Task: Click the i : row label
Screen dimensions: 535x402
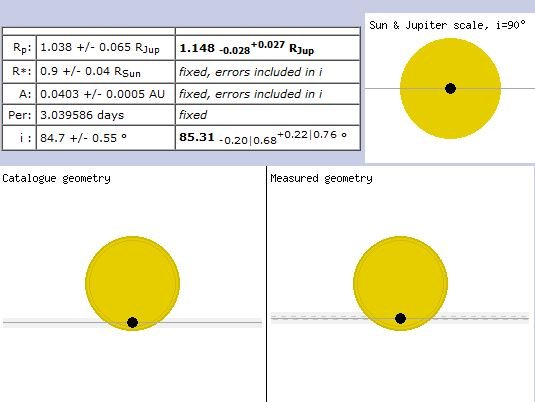Action: [x=26, y=138]
